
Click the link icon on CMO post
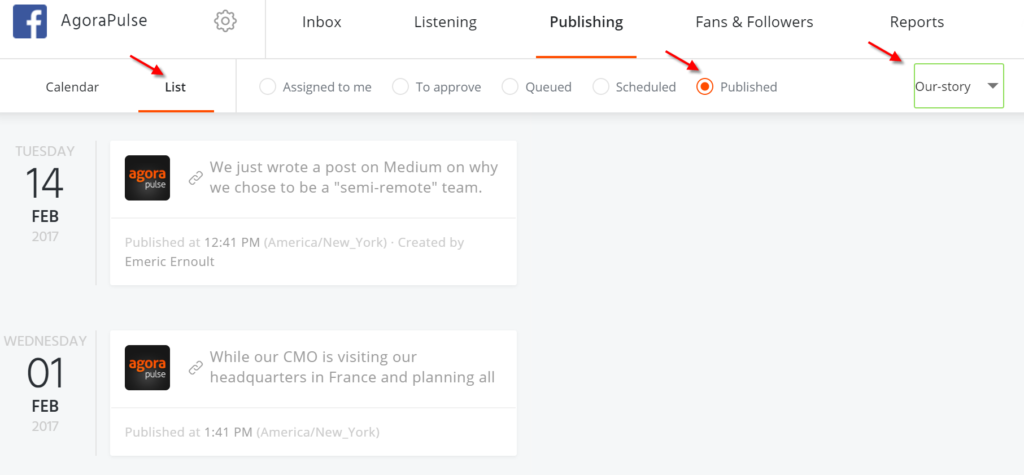(x=195, y=368)
